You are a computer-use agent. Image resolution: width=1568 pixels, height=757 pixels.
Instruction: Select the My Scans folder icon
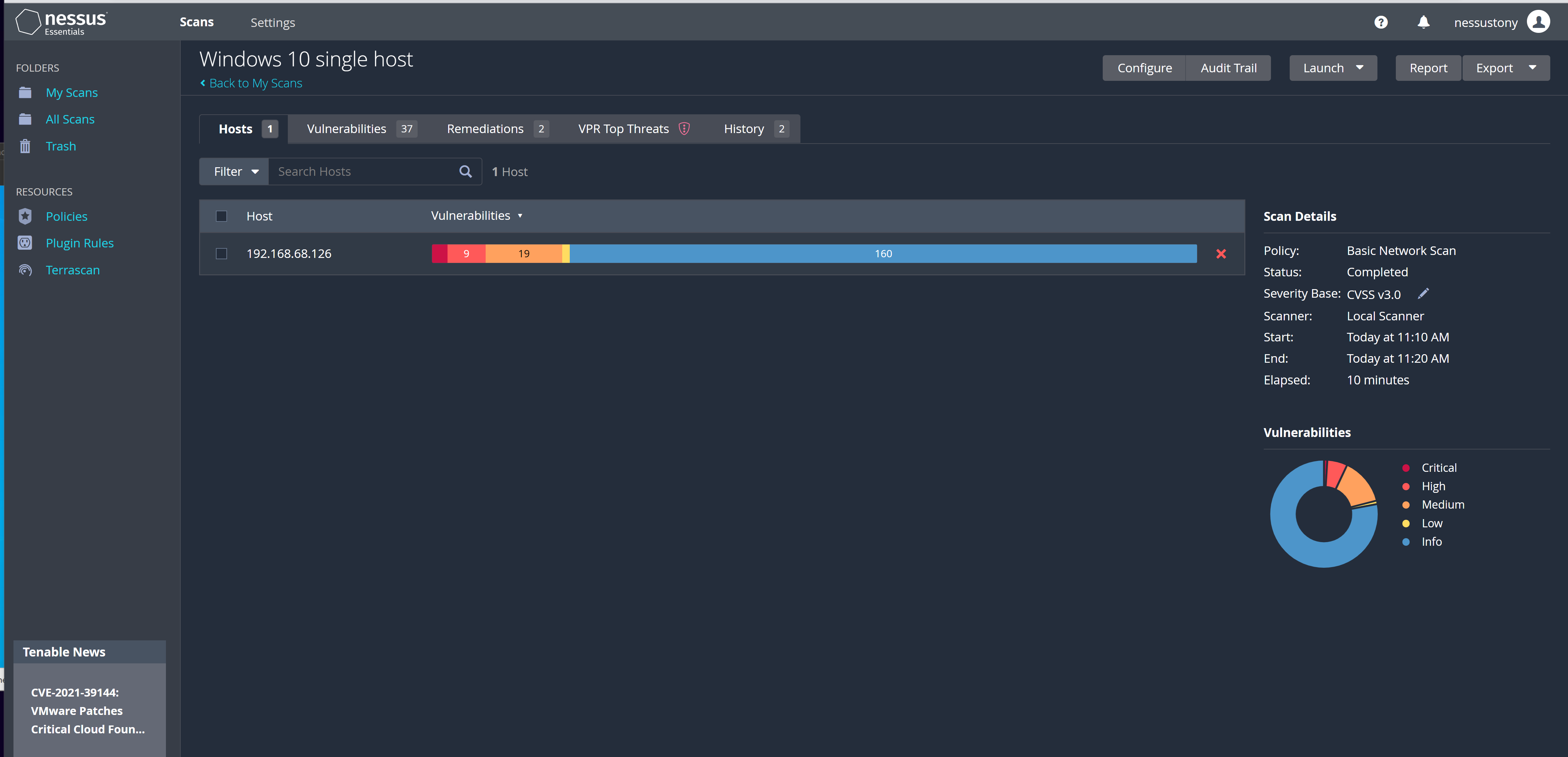tap(25, 92)
